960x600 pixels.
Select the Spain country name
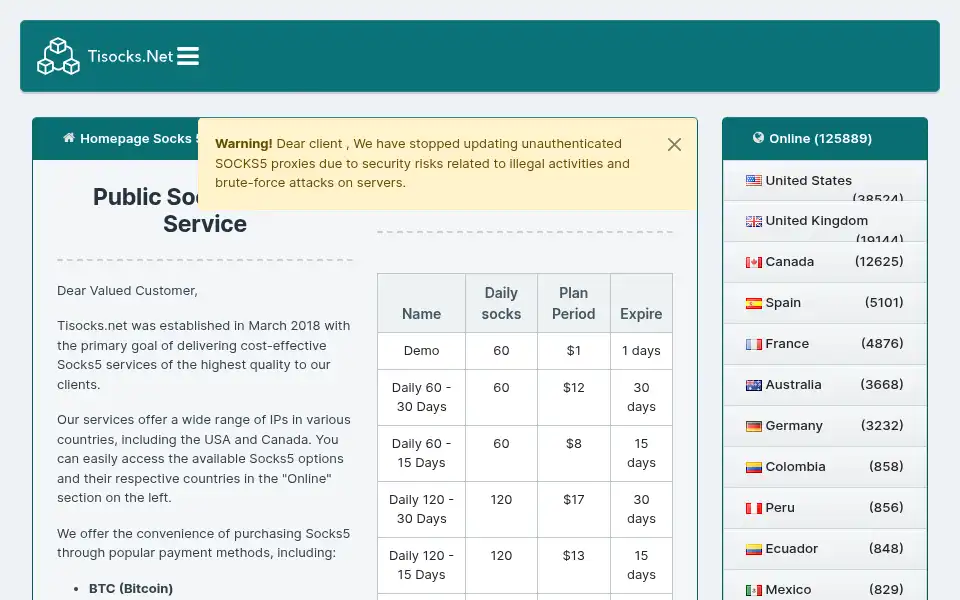click(783, 302)
